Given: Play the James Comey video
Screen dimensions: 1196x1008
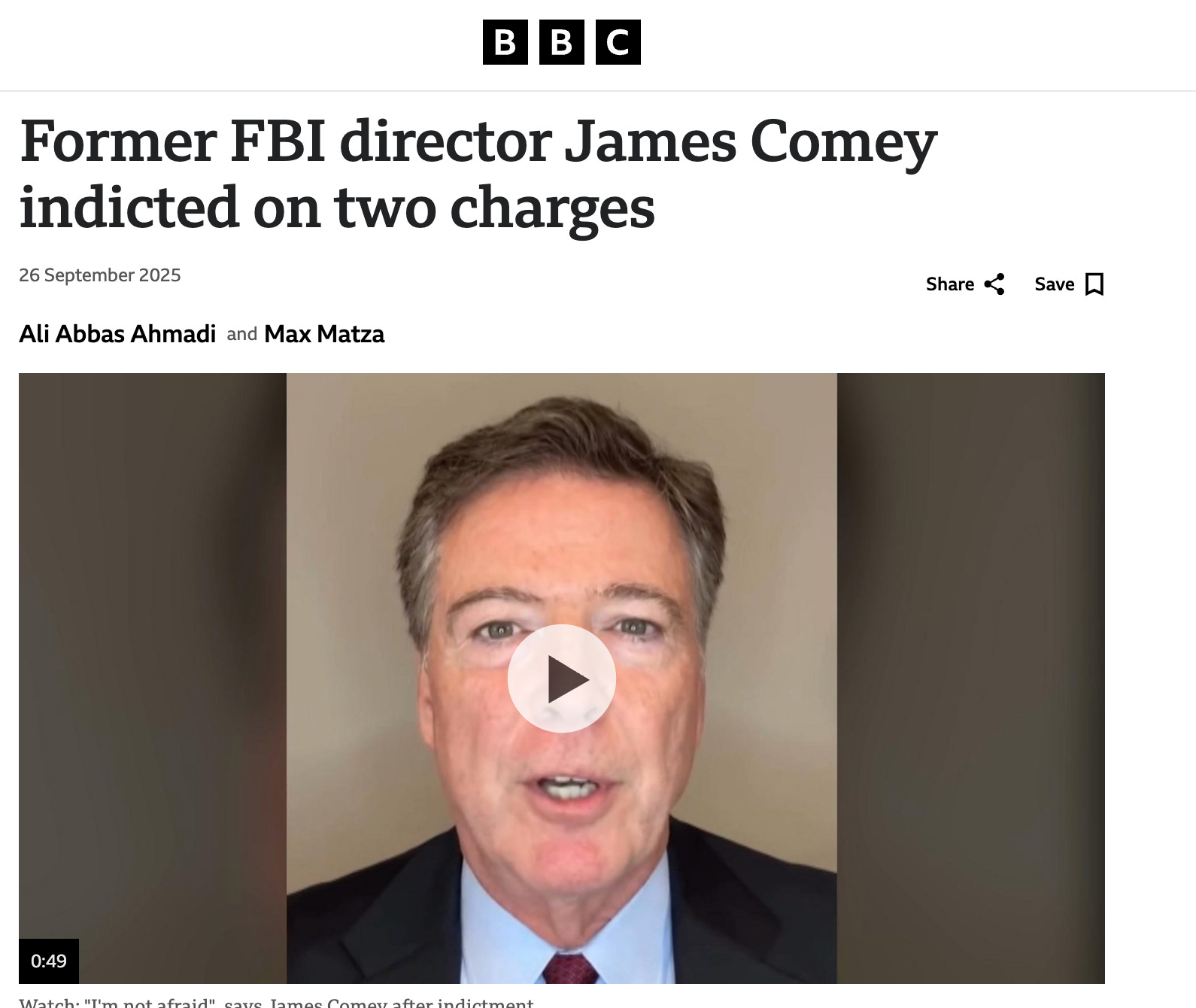Looking at the screenshot, I should (562, 679).
